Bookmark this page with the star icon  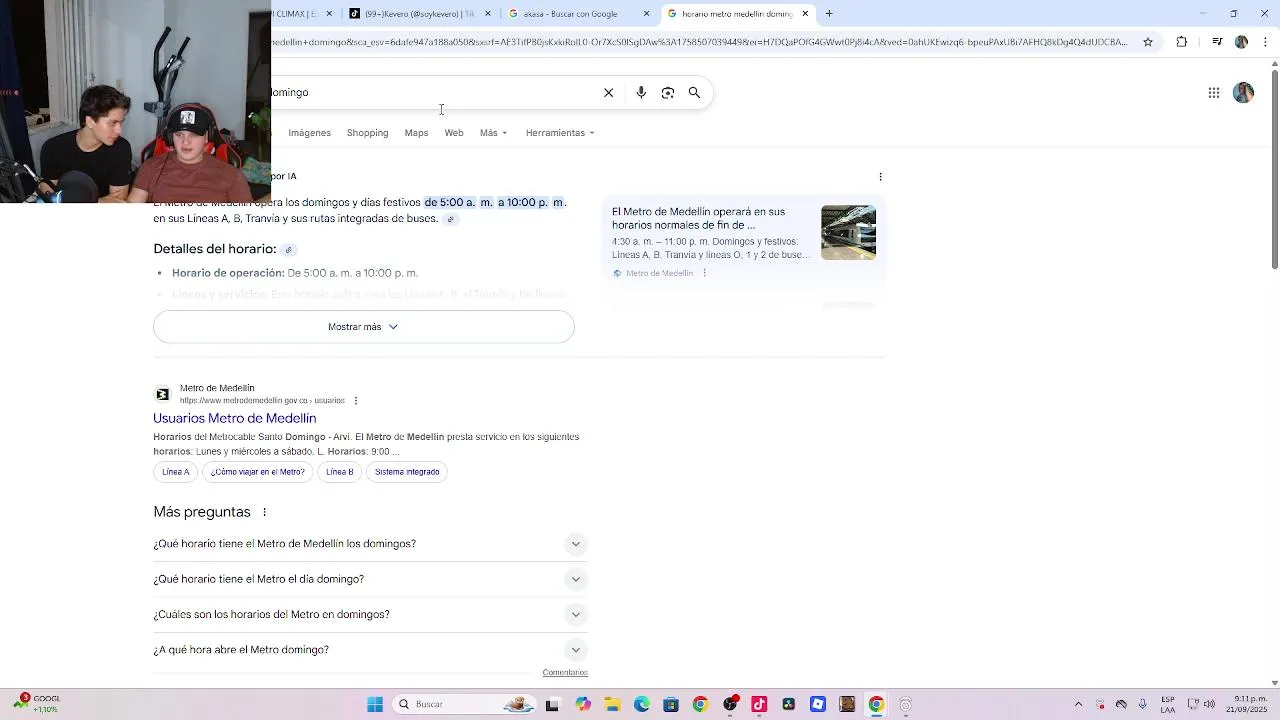coord(1148,42)
